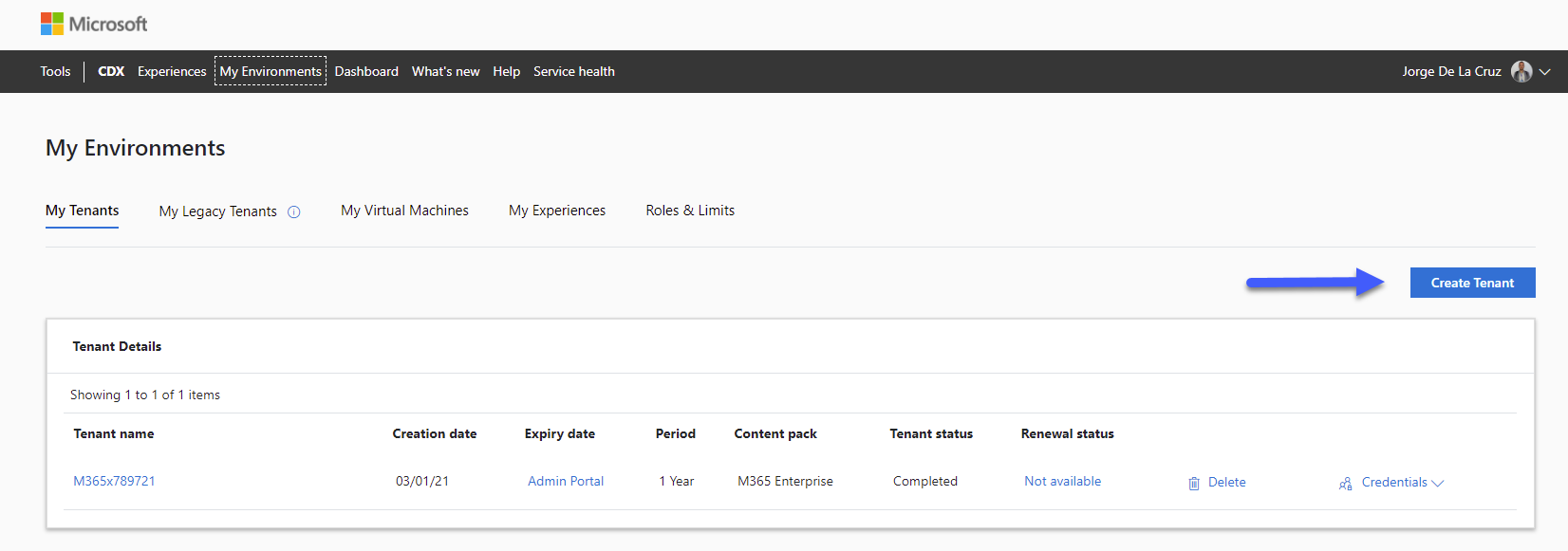The height and width of the screenshot is (551, 1568).
Task: Click the Period column header
Action: (676, 433)
